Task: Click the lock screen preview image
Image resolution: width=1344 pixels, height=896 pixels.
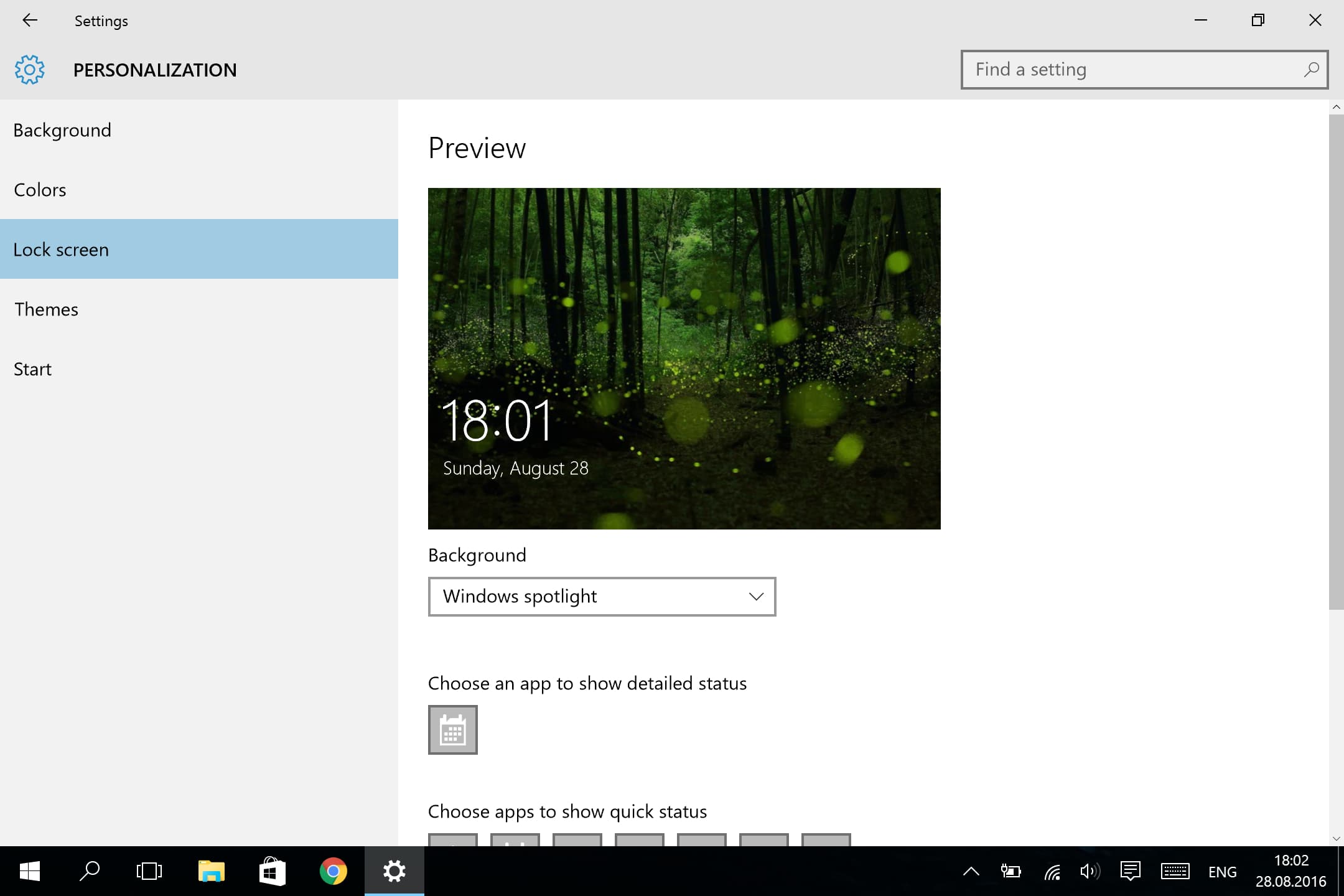Action: point(684,358)
